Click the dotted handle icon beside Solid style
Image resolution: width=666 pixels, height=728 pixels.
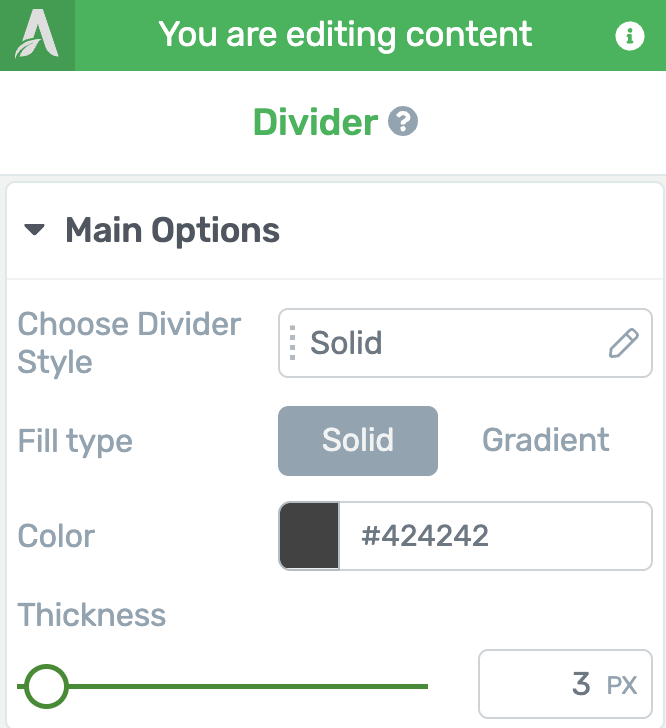click(x=292, y=343)
